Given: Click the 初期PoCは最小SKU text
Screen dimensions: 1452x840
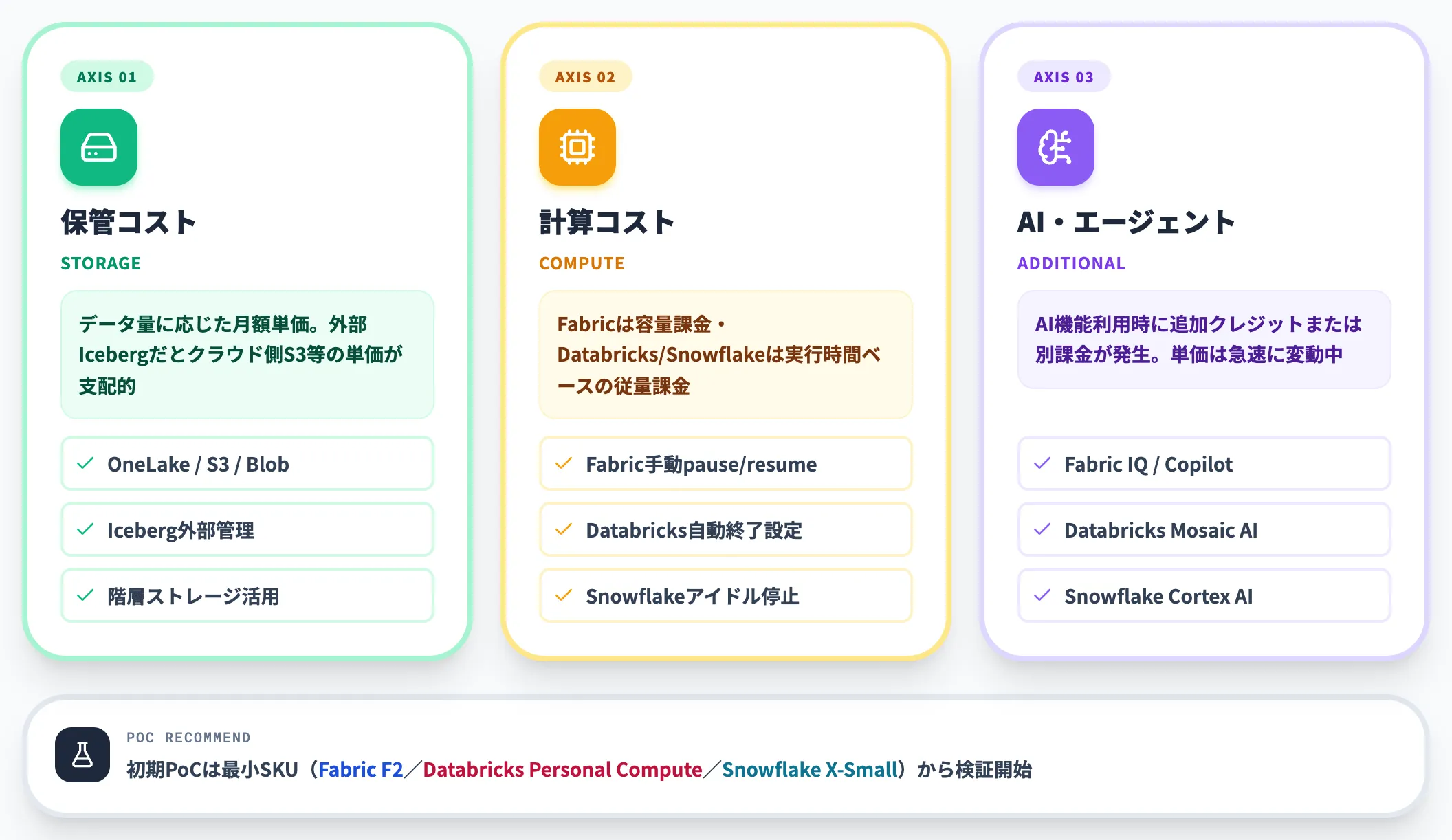Looking at the screenshot, I should click(212, 770).
